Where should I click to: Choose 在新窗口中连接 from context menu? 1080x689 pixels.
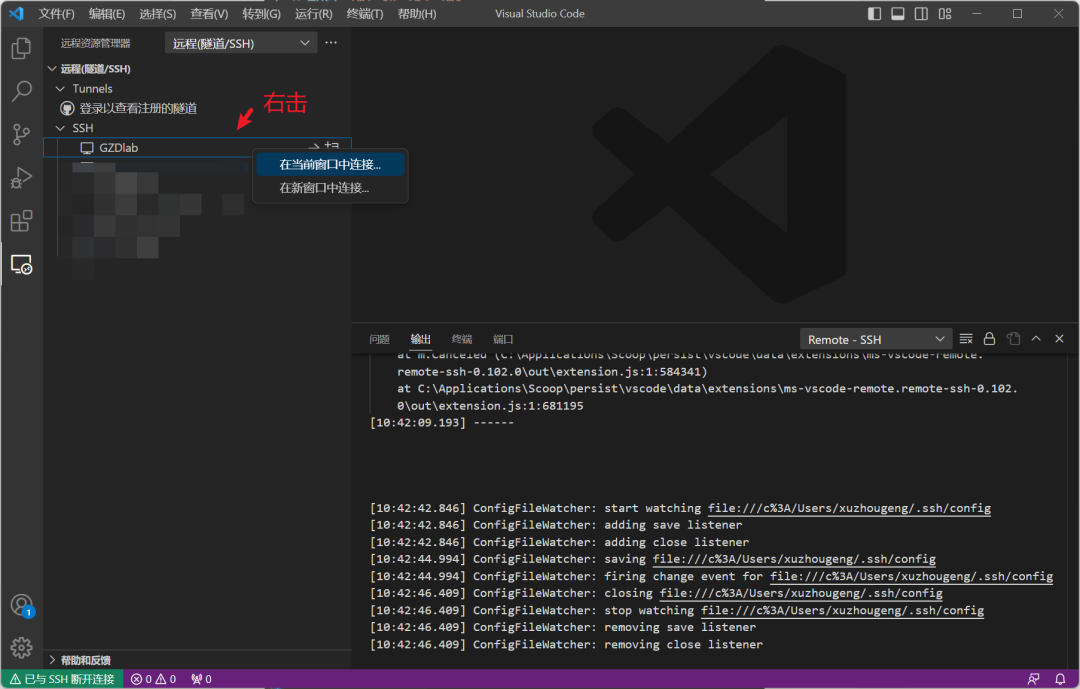(330, 188)
